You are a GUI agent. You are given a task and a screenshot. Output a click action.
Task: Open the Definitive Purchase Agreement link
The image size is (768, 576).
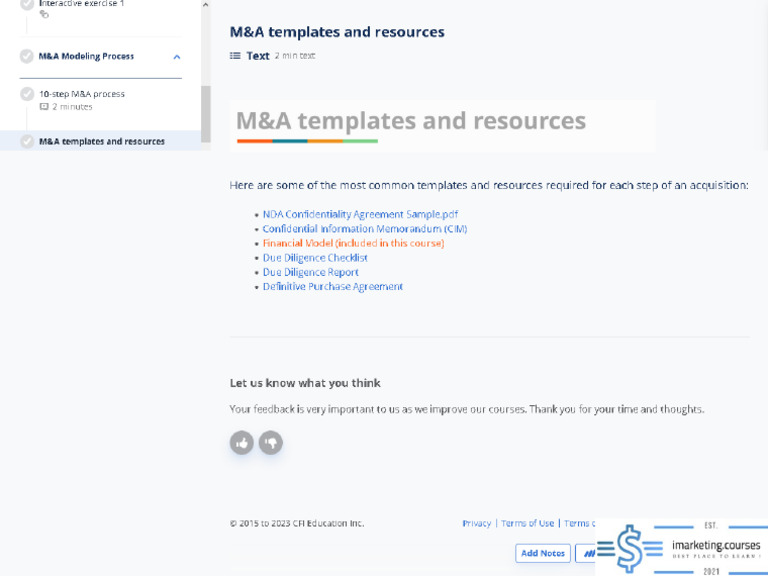click(333, 287)
